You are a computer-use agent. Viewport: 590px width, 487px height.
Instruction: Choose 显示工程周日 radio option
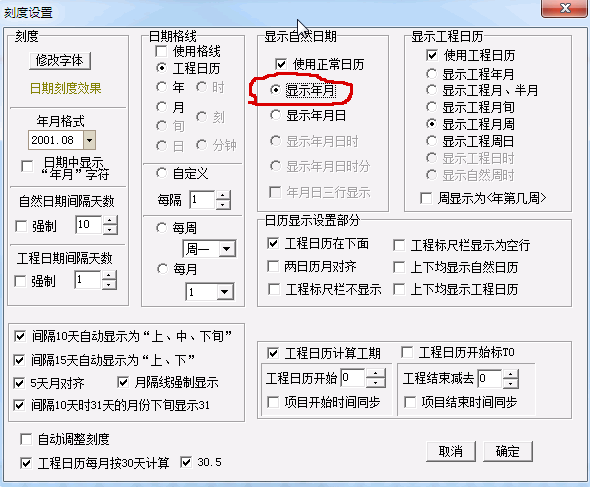pos(432,141)
